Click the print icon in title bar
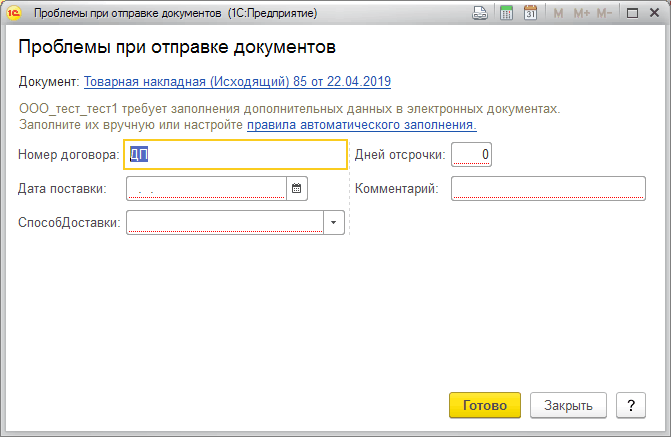The width and height of the screenshot is (671, 437). 480,14
